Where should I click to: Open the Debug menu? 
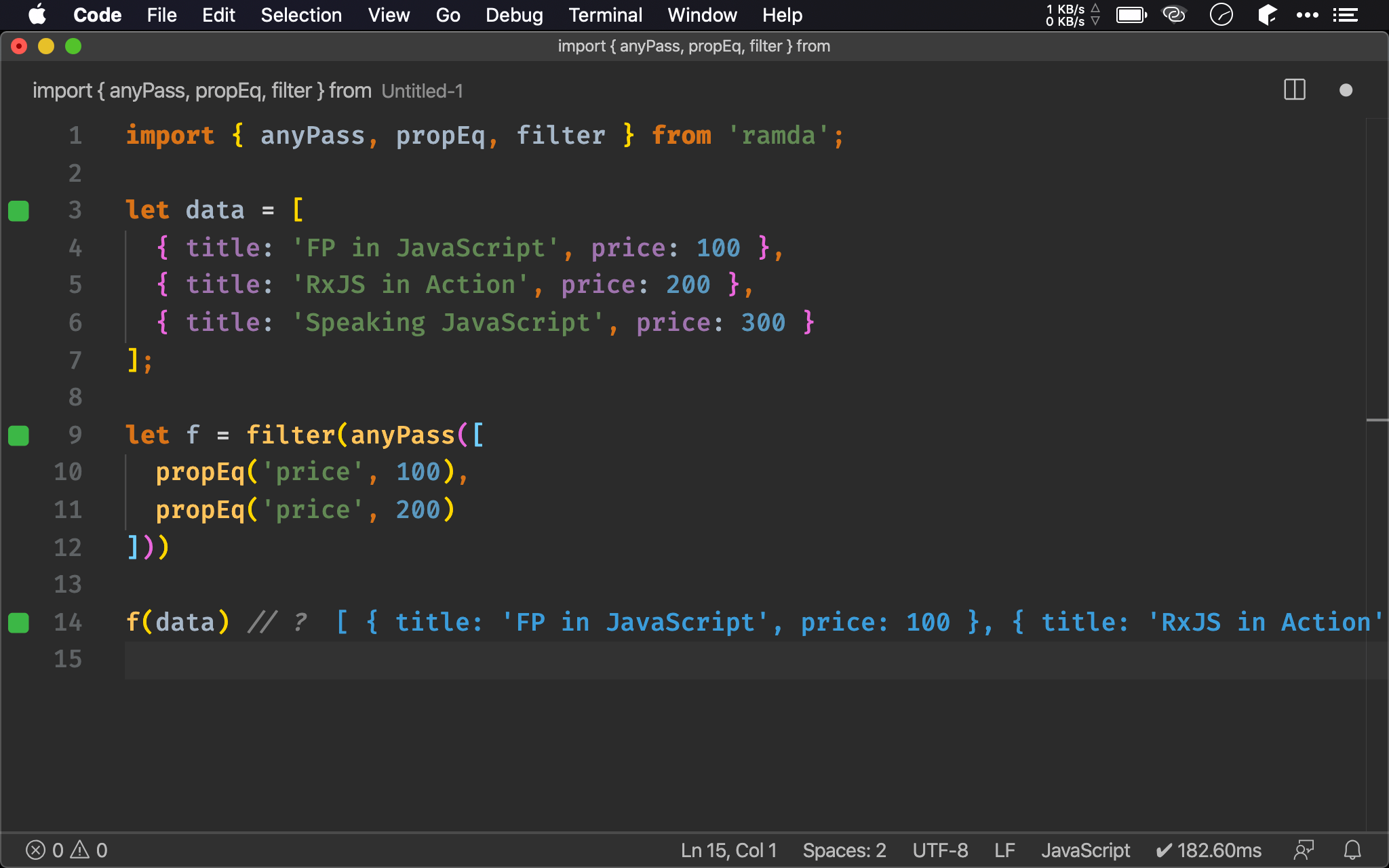click(x=514, y=15)
